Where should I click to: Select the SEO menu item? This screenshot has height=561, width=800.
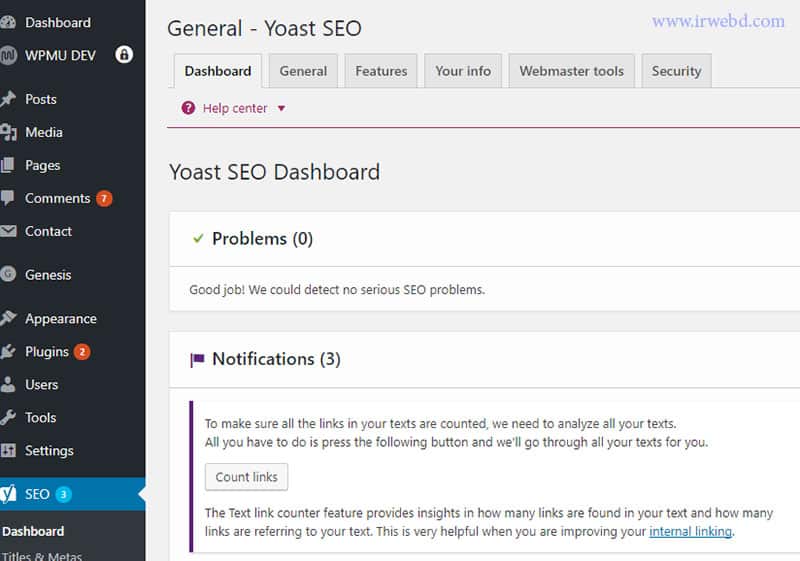[x=72, y=494]
